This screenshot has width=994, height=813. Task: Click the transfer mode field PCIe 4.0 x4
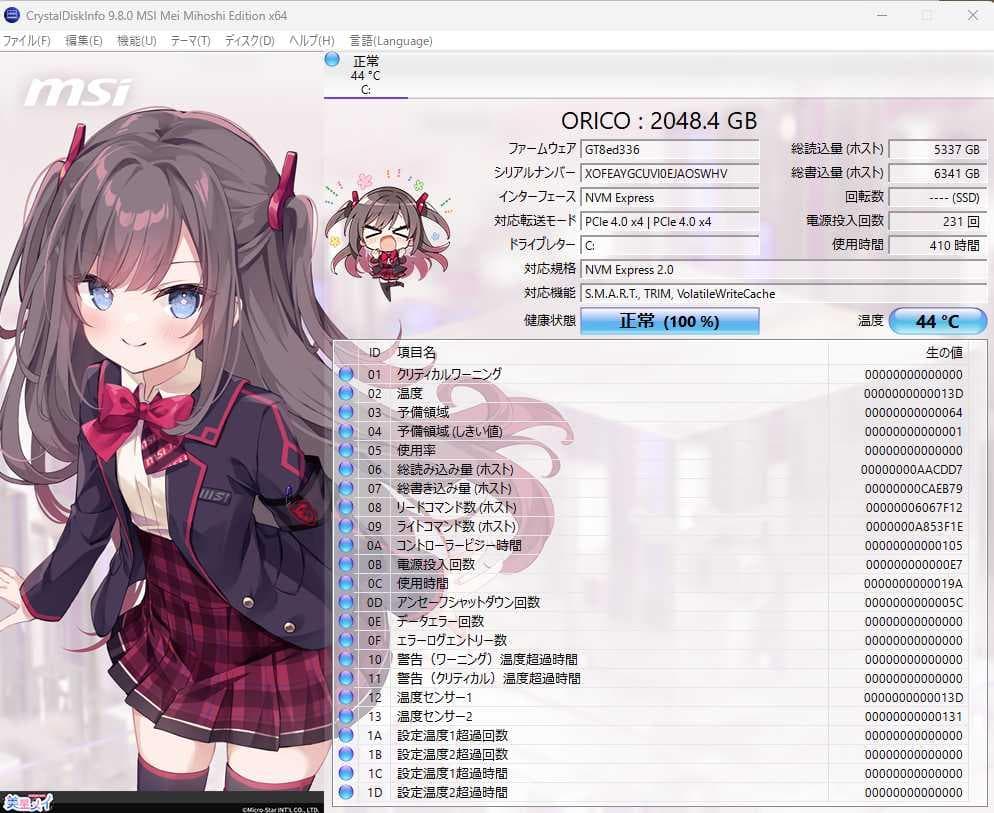click(669, 222)
